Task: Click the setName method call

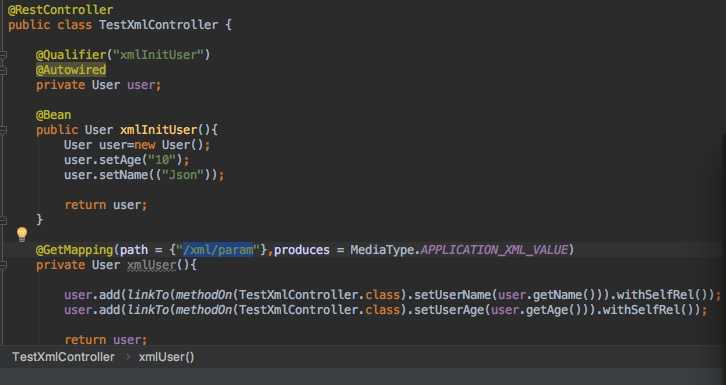Action: [123, 175]
